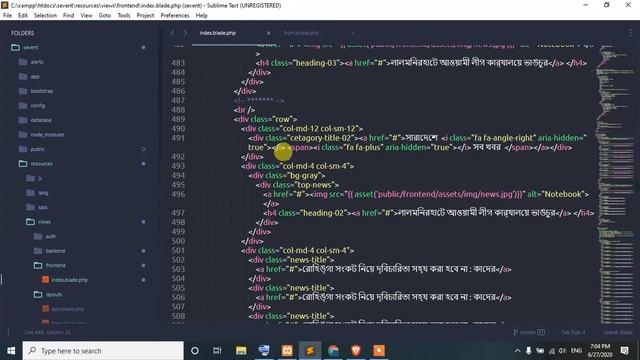The image size is (640, 360).
Task: Click line number 489 in the gutter
Action: tap(178, 119)
